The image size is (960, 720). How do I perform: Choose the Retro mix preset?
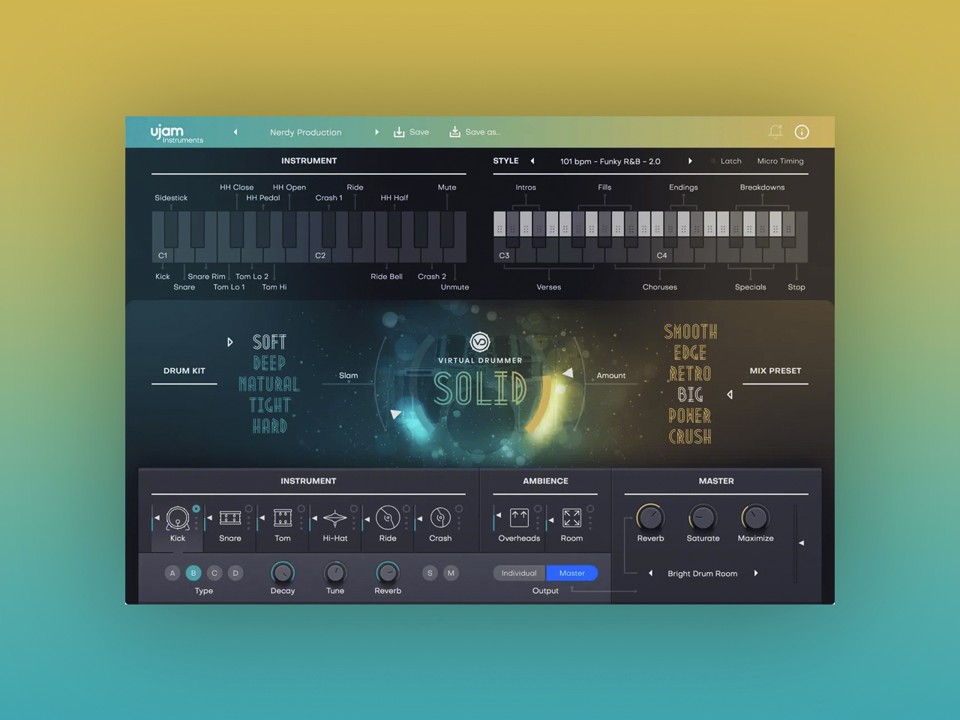tap(691, 373)
